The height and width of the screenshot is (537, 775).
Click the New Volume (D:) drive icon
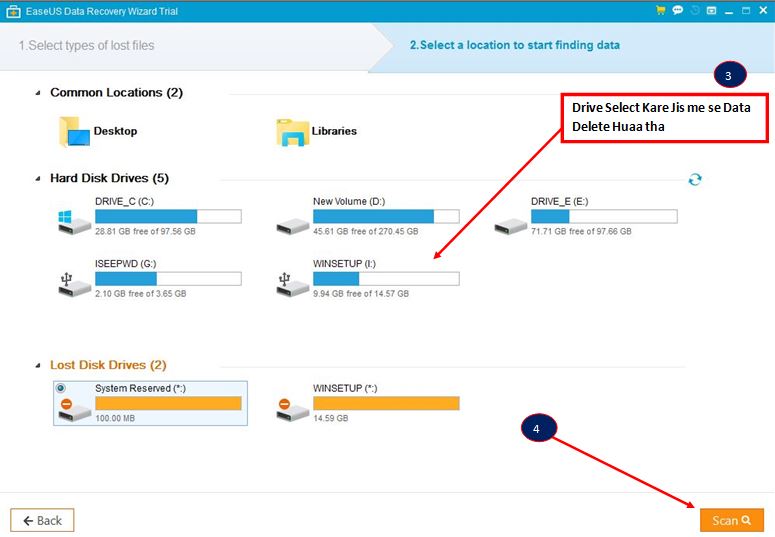pos(293,226)
